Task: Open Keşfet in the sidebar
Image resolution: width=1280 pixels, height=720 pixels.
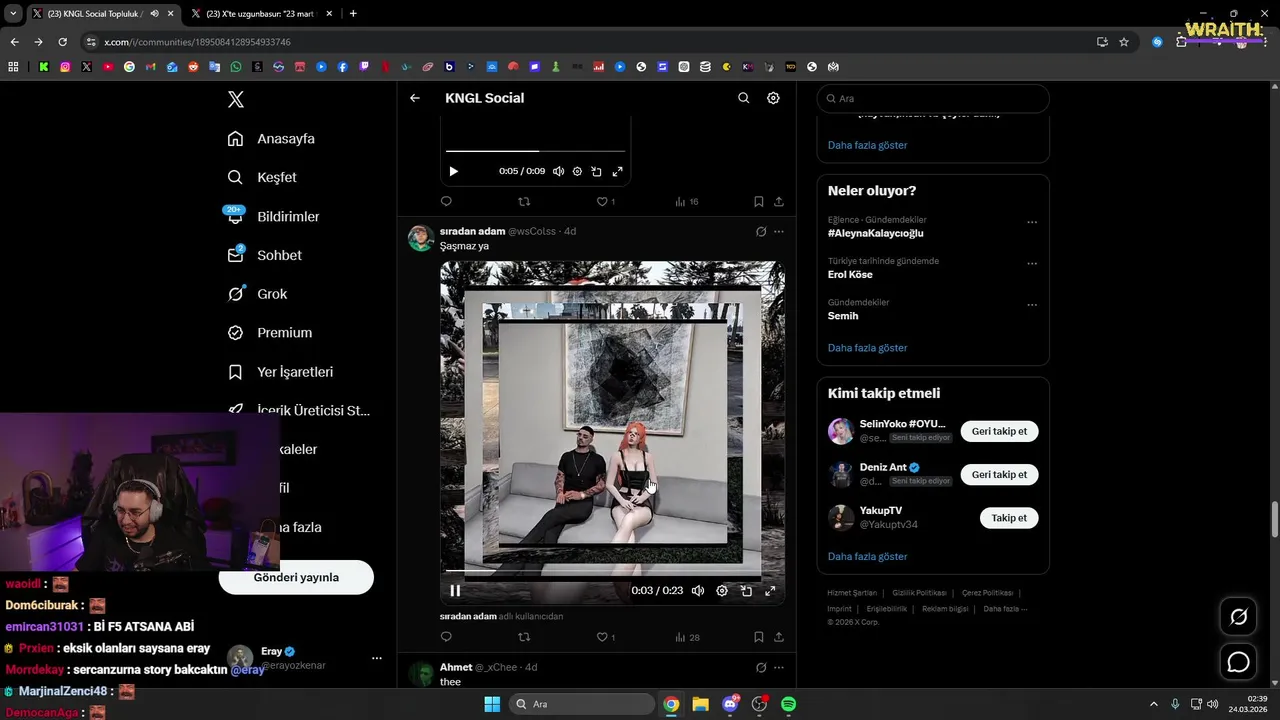Action: [262, 177]
